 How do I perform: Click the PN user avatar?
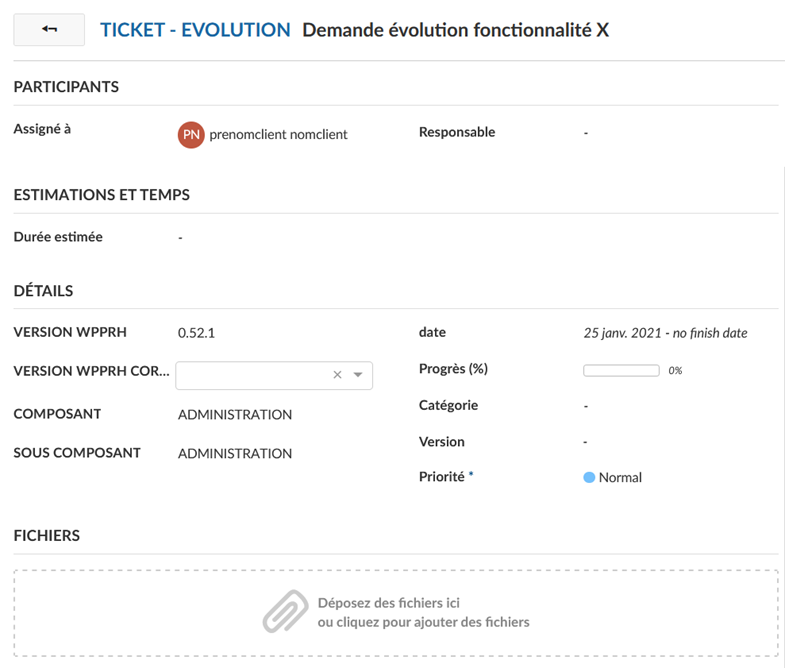coord(191,134)
